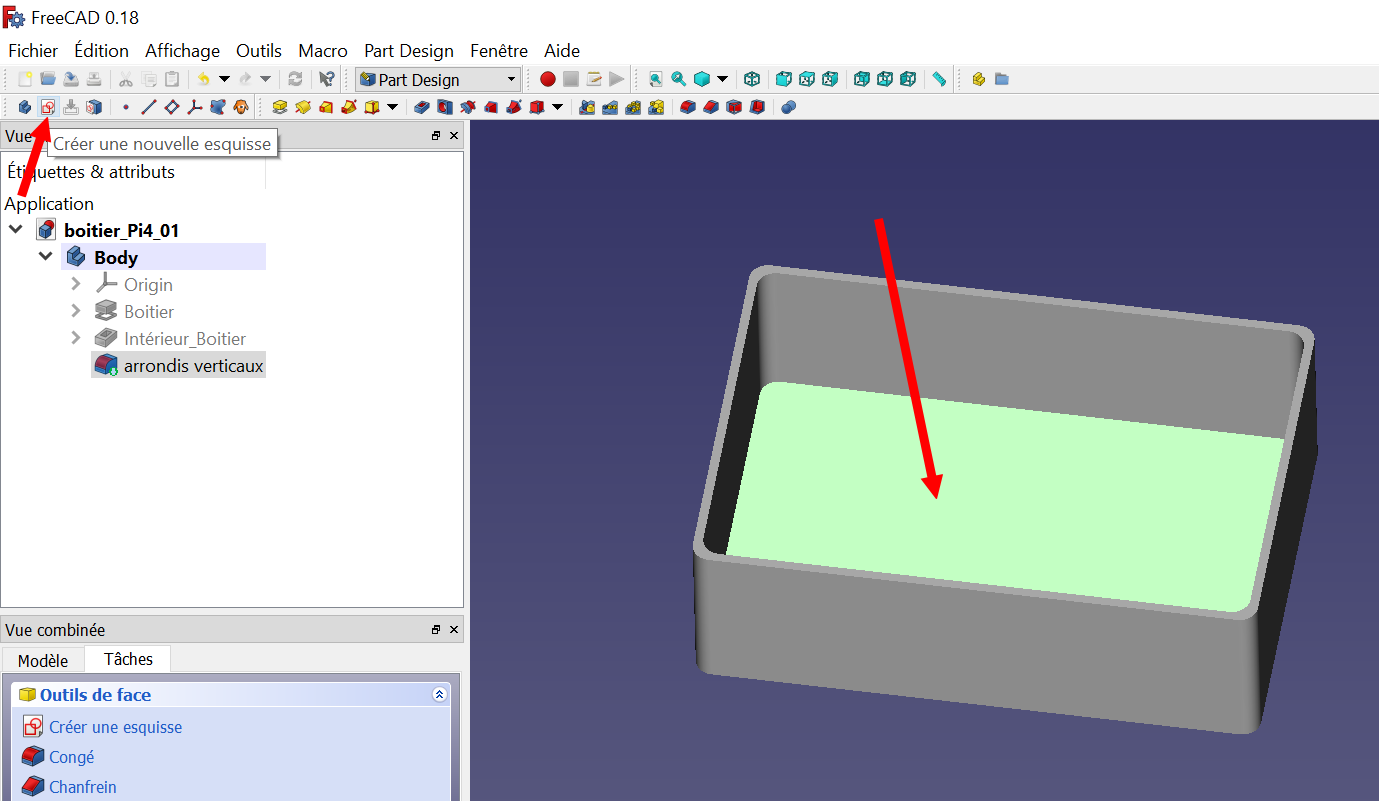Select the Revolution tool
Image resolution: width=1379 pixels, height=801 pixels.
click(x=303, y=107)
